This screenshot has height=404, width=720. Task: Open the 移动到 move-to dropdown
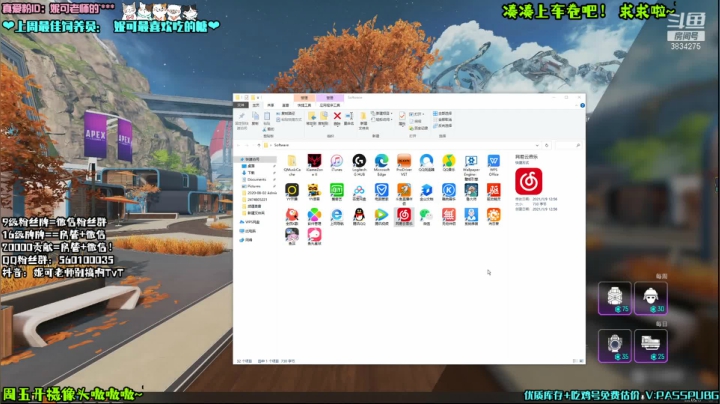point(311,118)
